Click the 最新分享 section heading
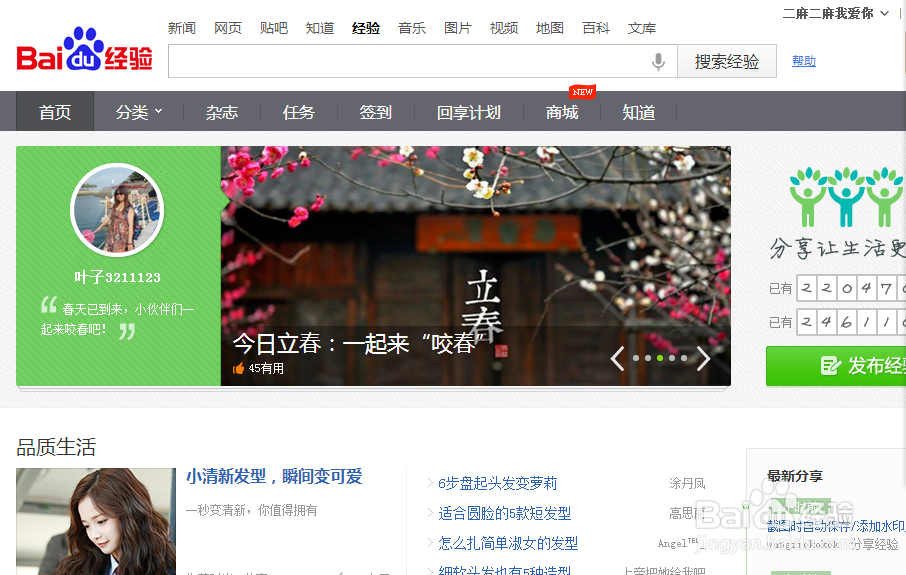Image resolution: width=906 pixels, height=575 pixels. pyautogui.click(x=794, y=476)
